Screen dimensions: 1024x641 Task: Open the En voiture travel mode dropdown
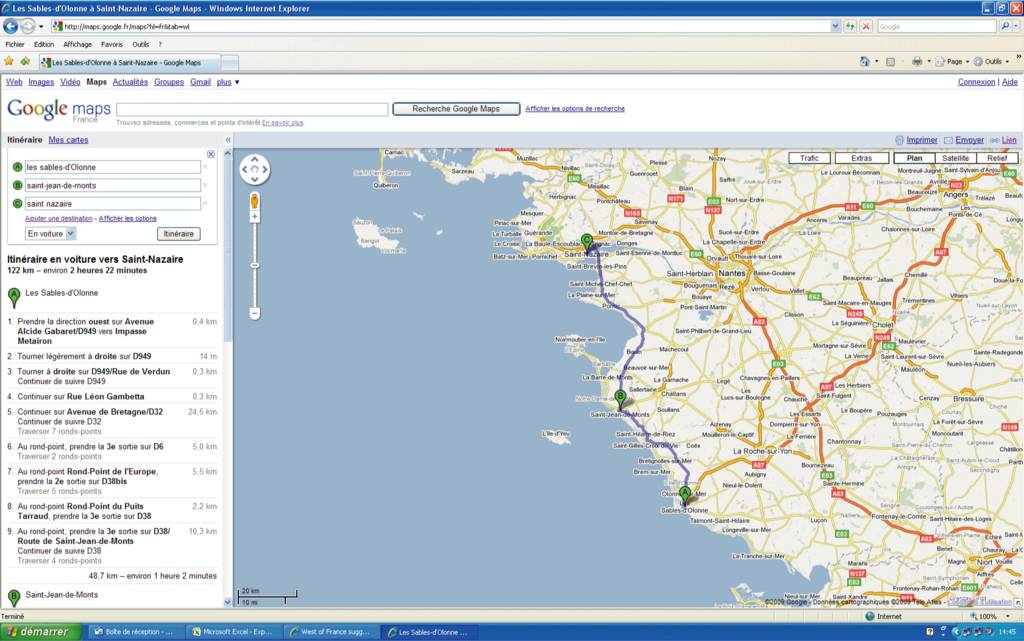click(71, 234)
